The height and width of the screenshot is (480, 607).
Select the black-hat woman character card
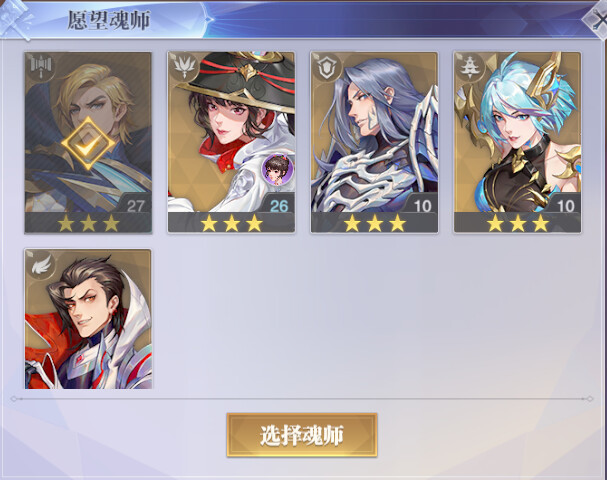pyautogui.click(x=231, y=143)
